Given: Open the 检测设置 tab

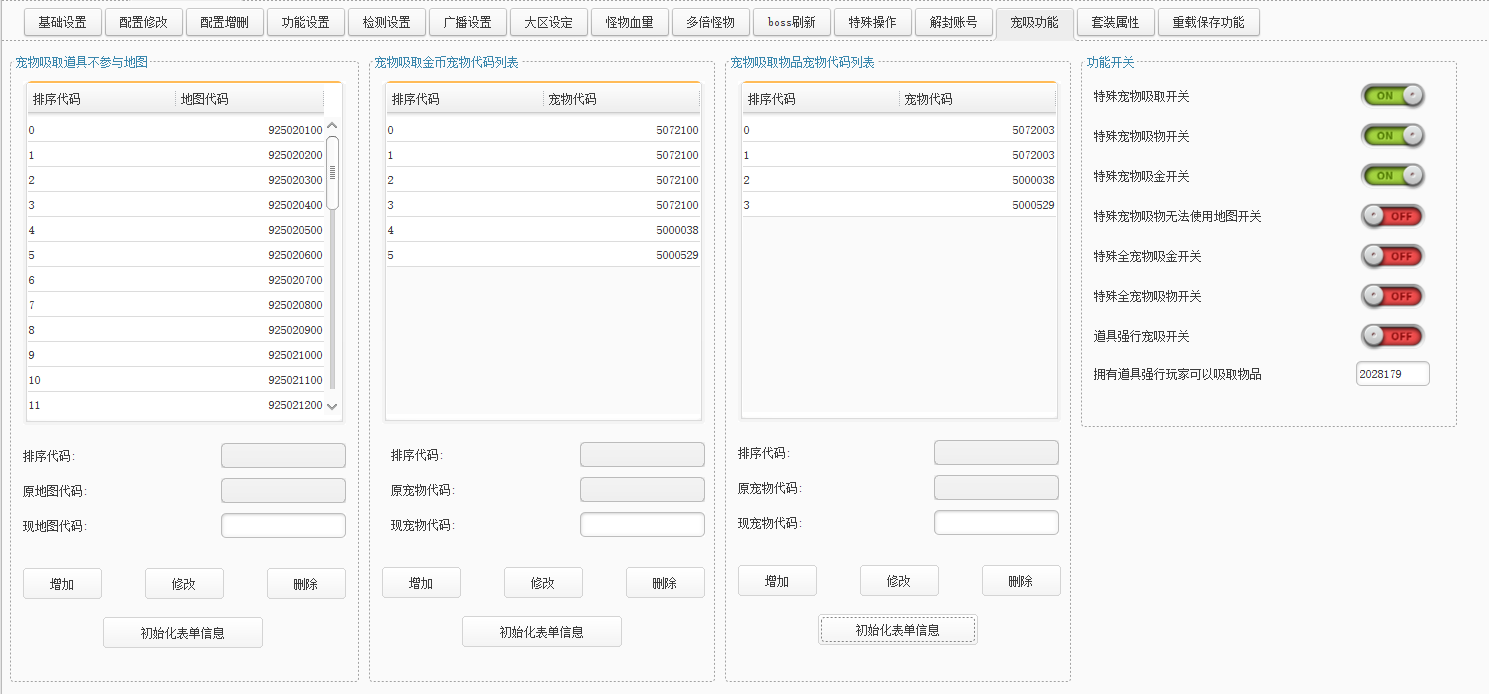Looking at the screenshot, I should (386, 22).
